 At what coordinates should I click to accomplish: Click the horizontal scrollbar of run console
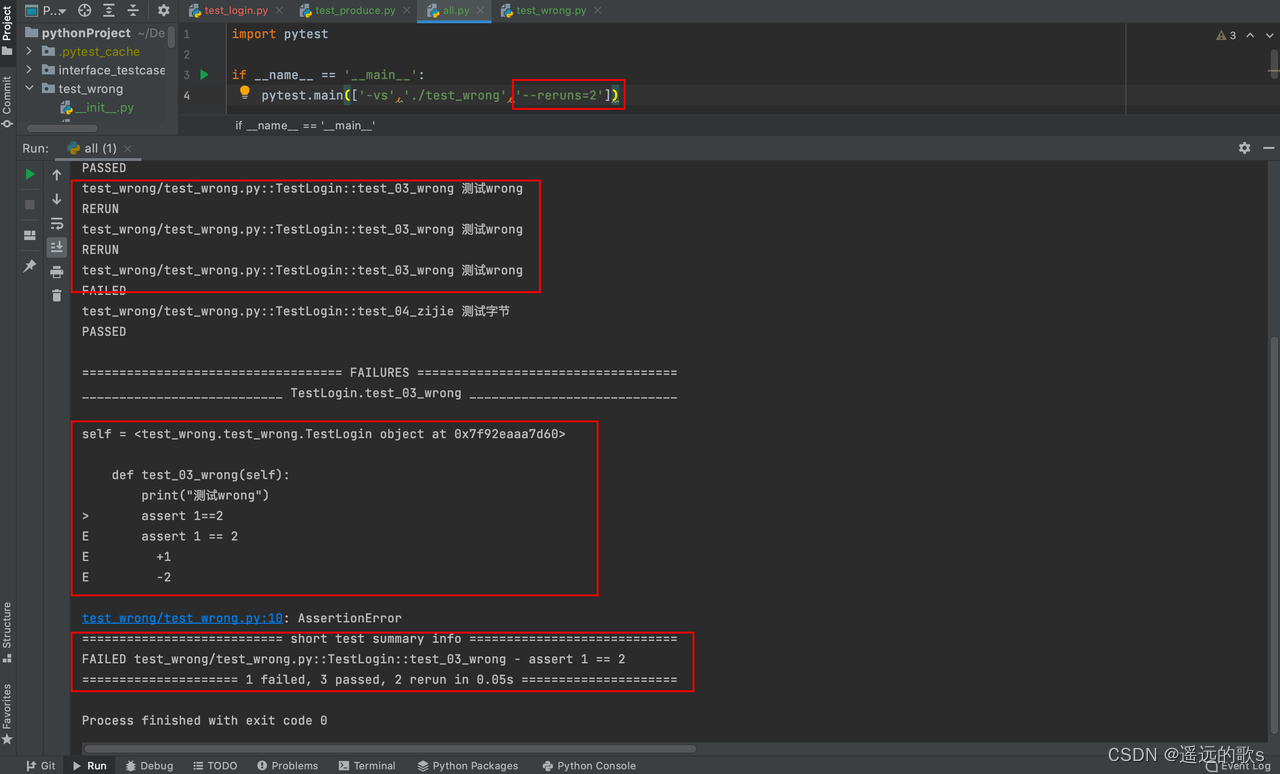pyautogui.click(x=390, y=748)
